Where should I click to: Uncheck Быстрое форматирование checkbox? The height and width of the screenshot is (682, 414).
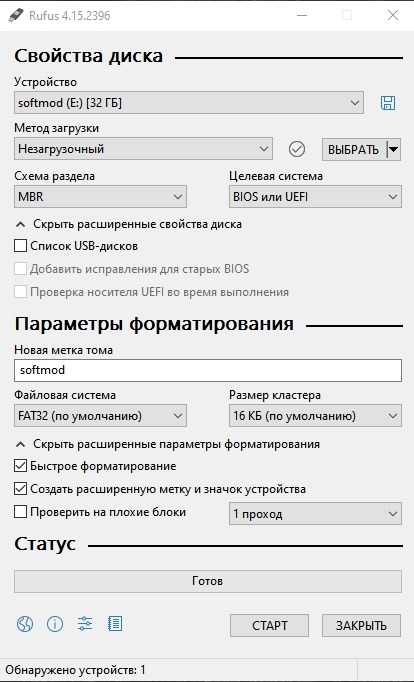coord(20,466)
